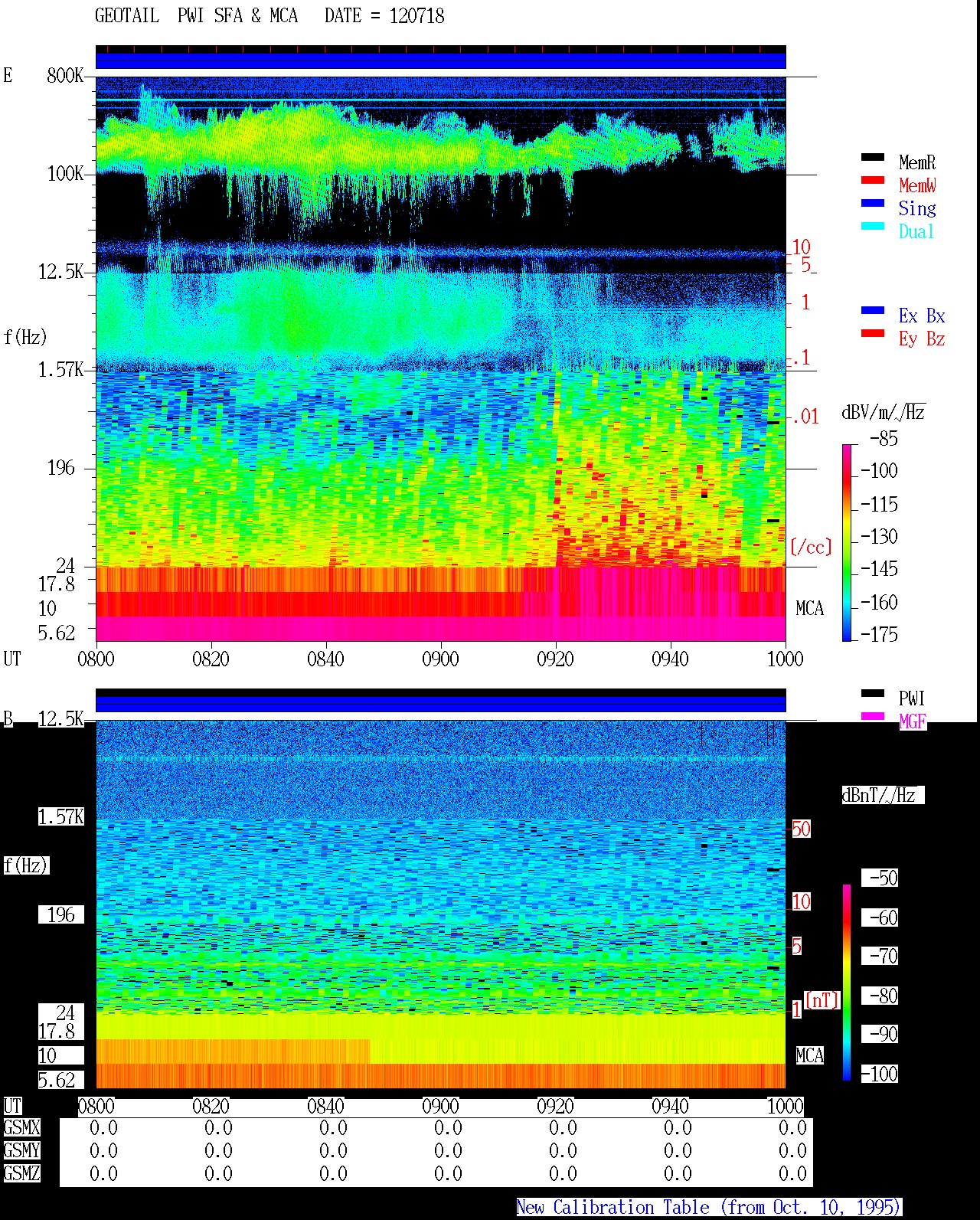Select the 'dBV/m/√Hz' unit label
Viewport: 980px width, 1220px height.
[884, 412]
